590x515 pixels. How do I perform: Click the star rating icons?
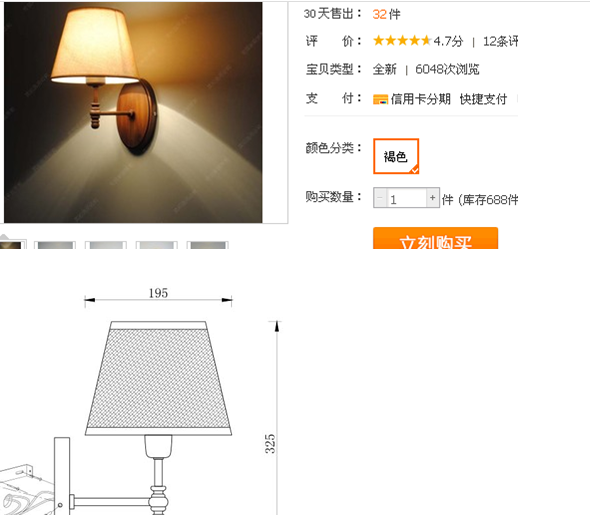[x=402, y=41]
